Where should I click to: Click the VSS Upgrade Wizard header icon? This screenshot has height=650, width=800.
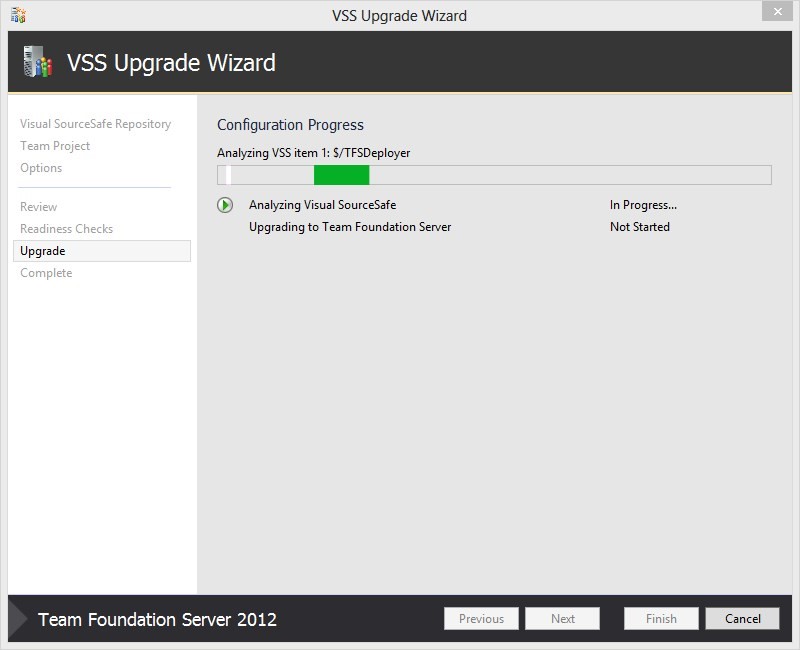coord(39,61)
